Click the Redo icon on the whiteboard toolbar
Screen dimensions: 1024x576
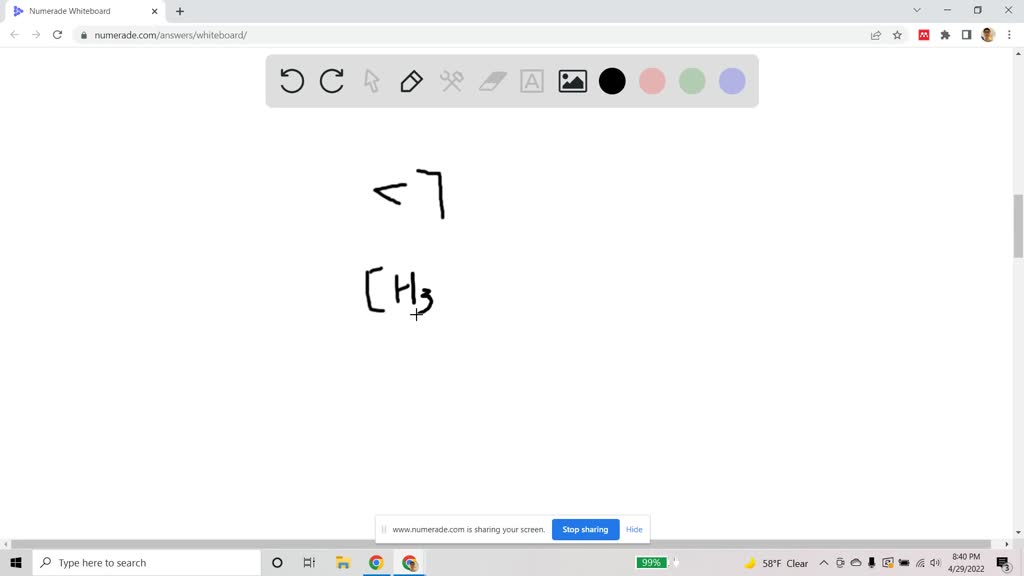331,81
